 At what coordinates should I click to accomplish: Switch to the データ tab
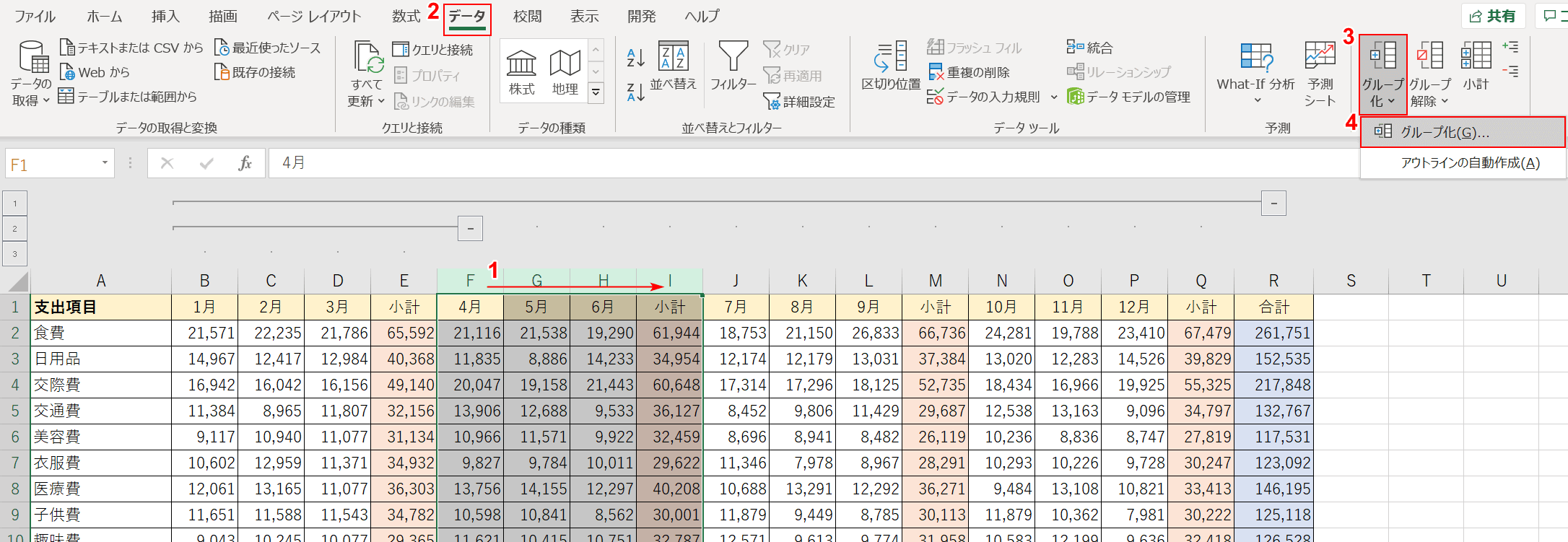point(467,16)
